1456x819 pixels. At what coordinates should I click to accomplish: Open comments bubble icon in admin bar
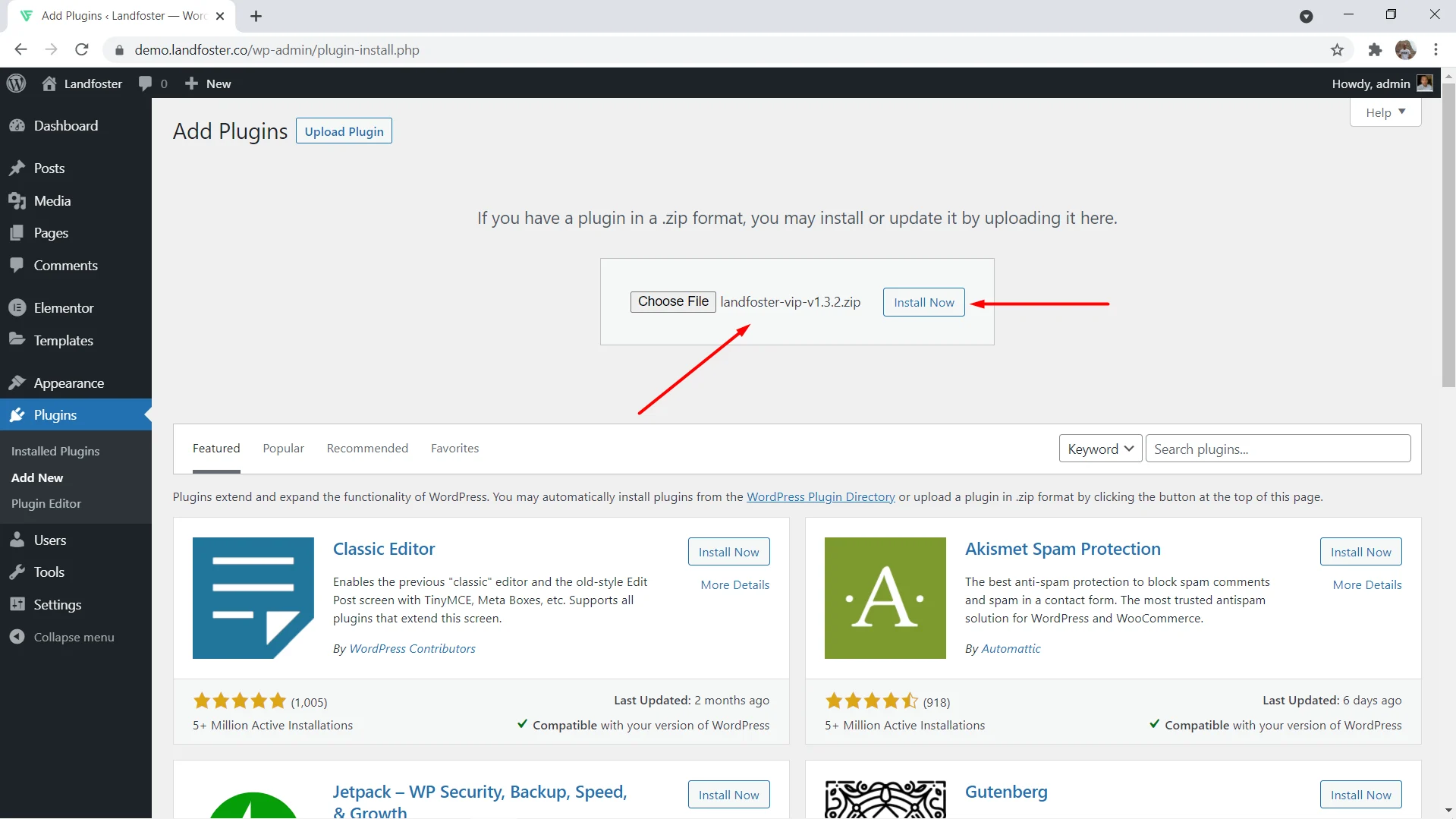pyautogui.click(x=145, y=83)
